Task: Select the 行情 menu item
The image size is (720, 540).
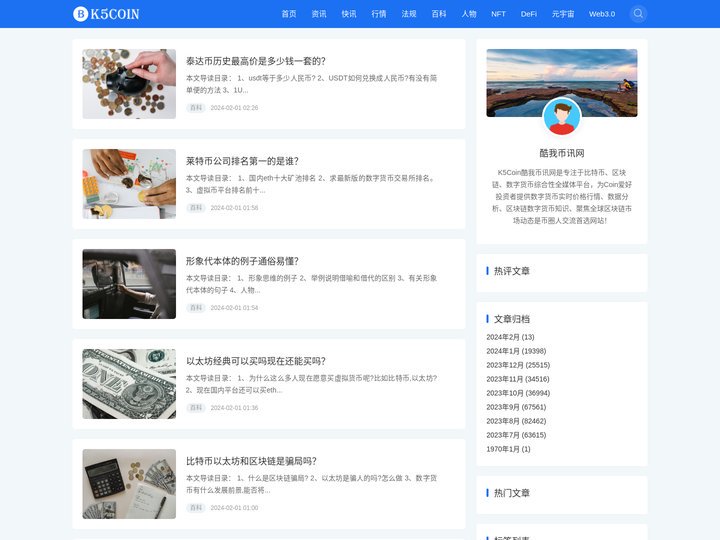Action: tap(379, 14)
